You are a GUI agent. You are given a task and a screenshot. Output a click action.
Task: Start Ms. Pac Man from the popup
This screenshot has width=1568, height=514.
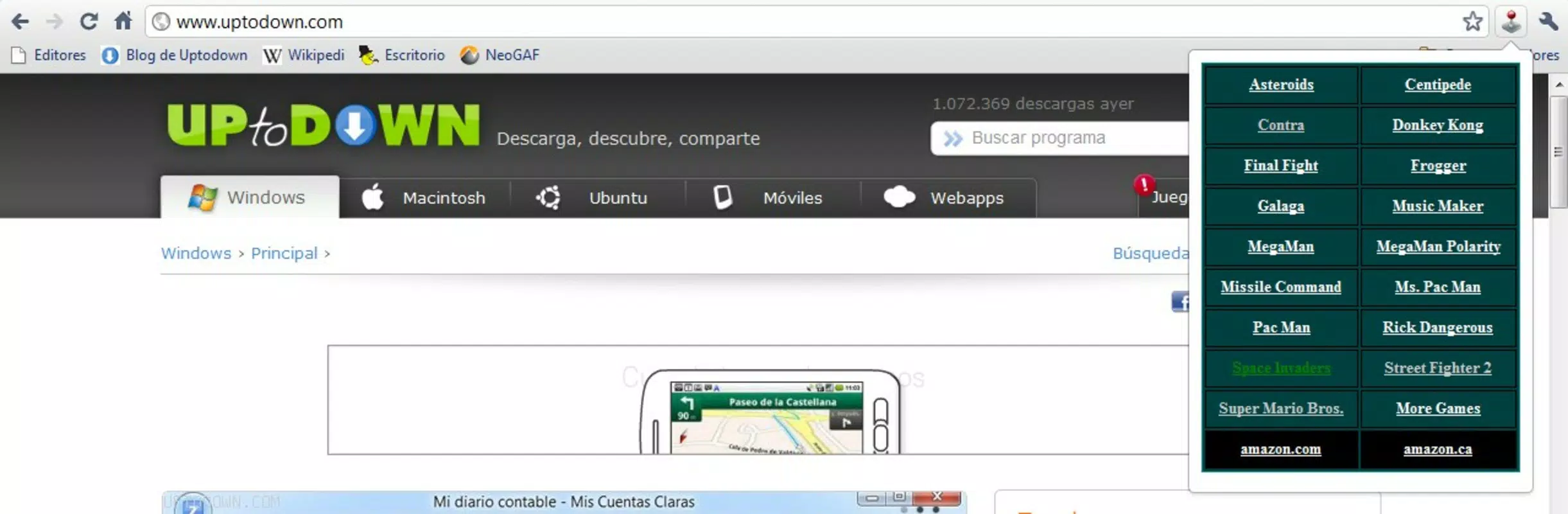[1438, 287]
